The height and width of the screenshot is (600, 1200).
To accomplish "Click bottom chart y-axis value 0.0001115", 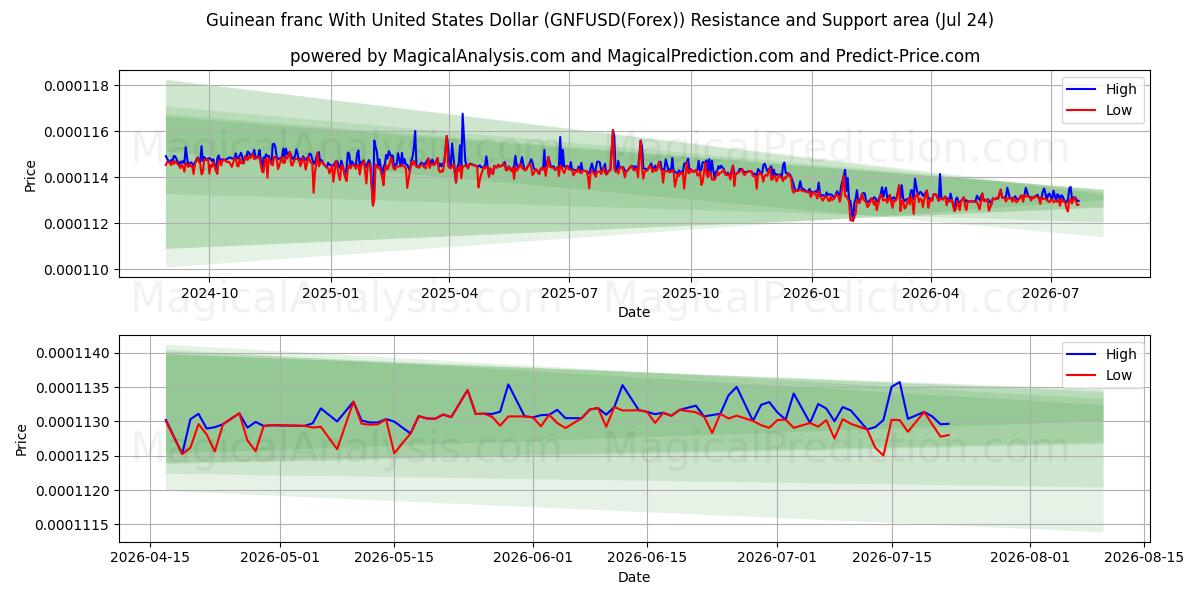I will pos(74,525).
